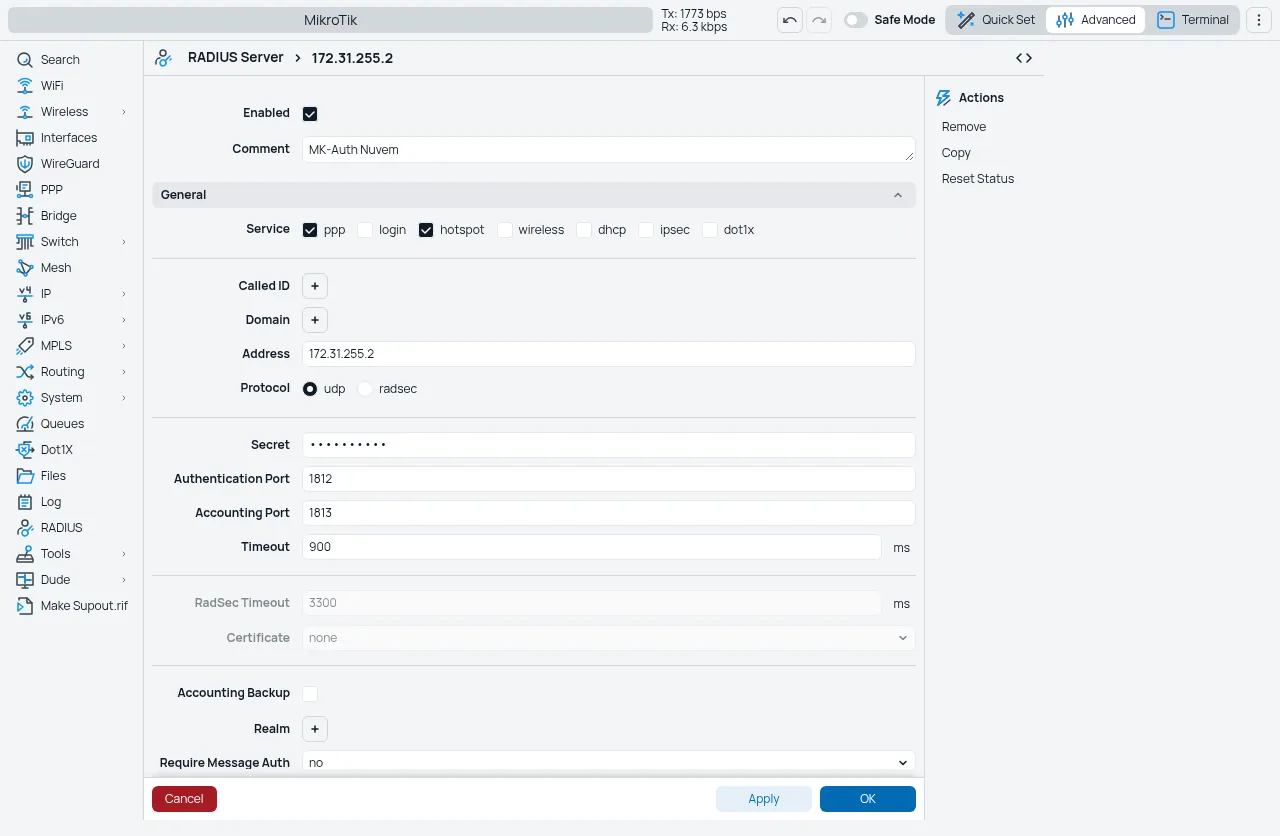The height and width of the screenshot is (836, 1280).
Task: Click the Interfaces sidebar icon
Action: point(25,138)
